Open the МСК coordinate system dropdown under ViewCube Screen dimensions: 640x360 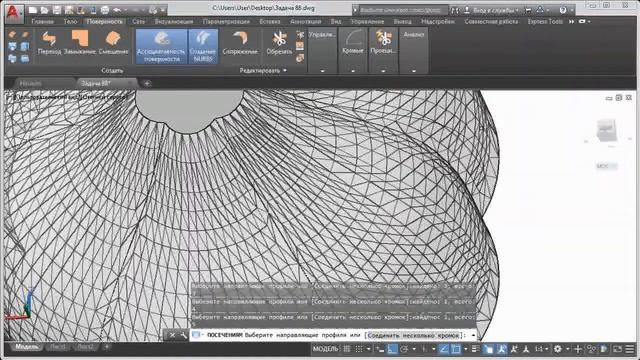pos(607,166)
